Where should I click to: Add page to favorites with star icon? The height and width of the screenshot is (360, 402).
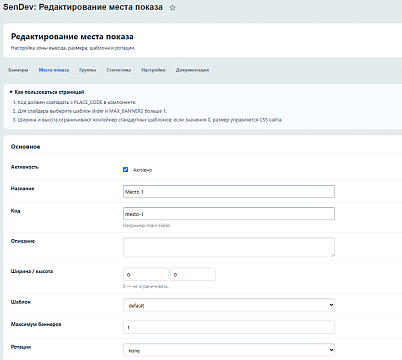172,8
